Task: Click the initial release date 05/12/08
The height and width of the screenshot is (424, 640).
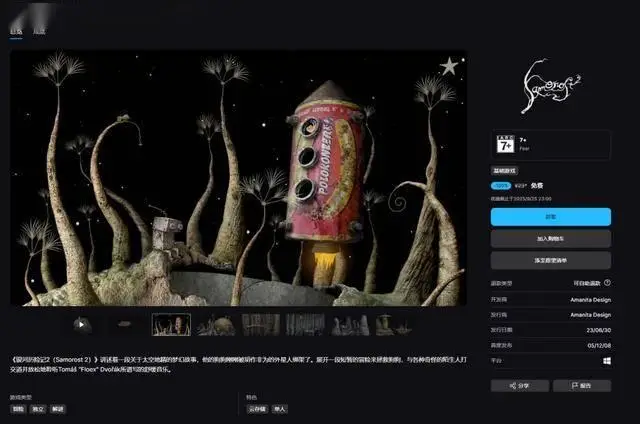Action: [599, 346]
